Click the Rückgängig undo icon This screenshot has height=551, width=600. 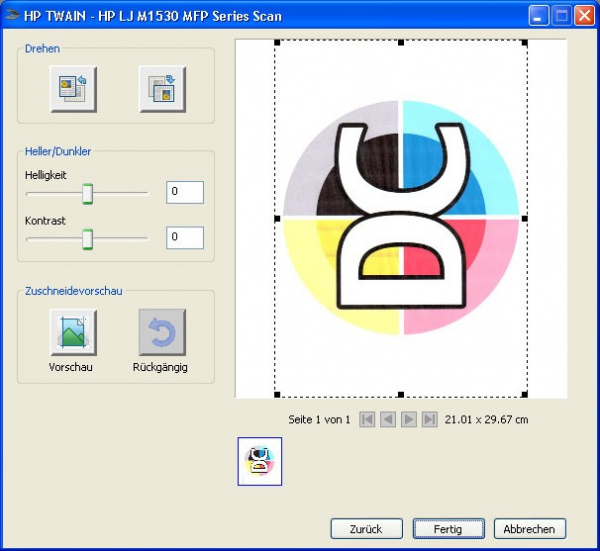161,332
